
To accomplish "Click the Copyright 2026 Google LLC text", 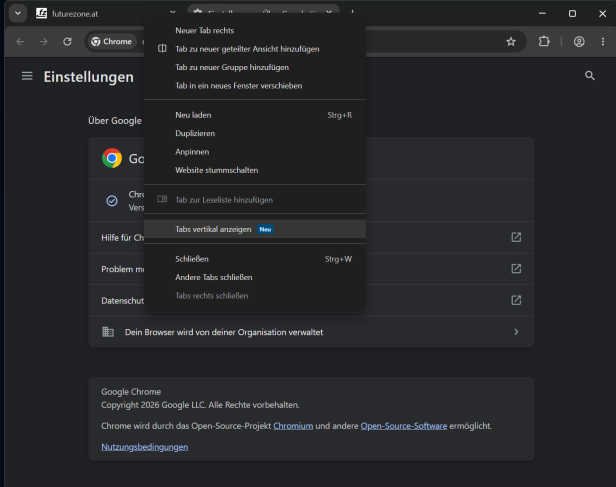I will 200,405.
